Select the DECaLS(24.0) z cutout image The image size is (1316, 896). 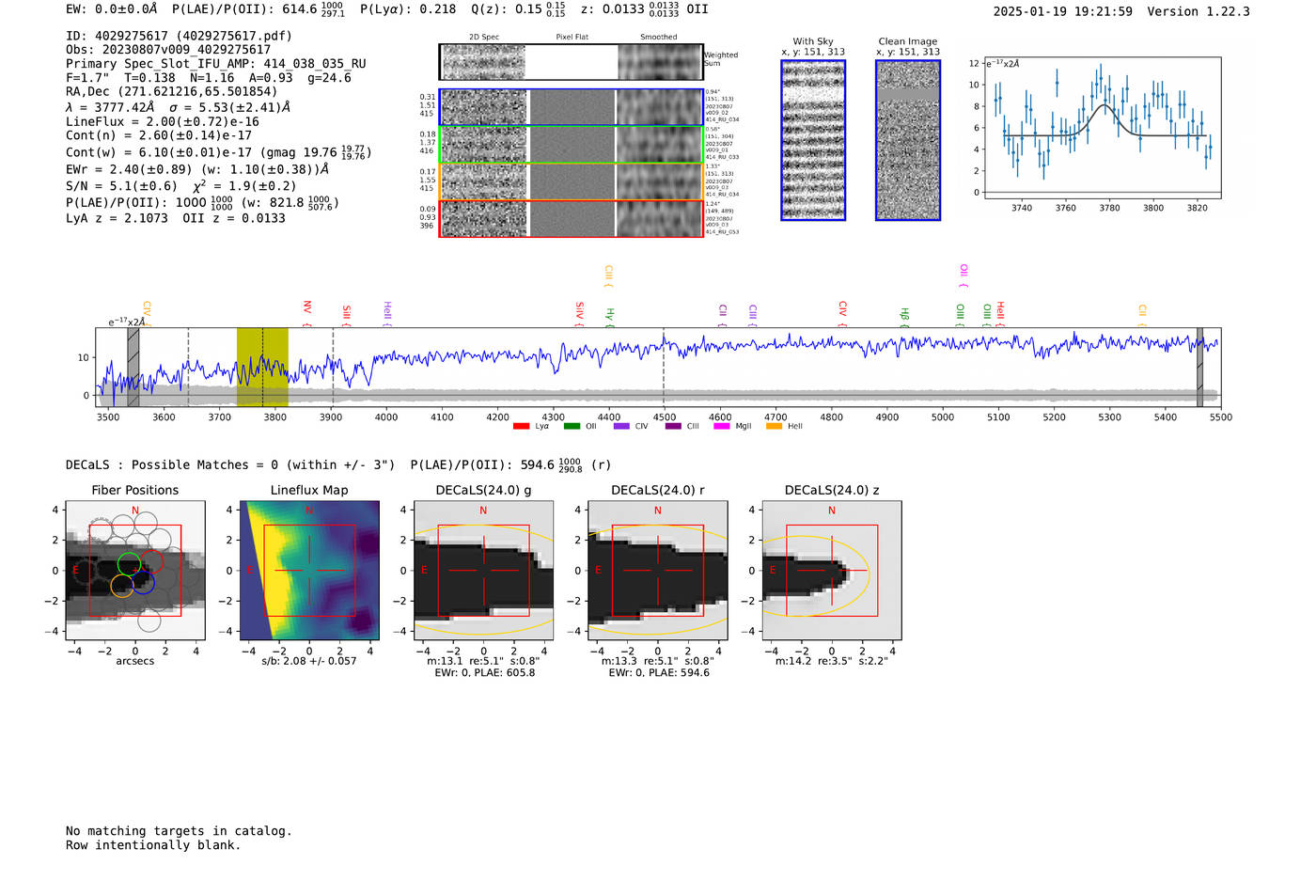click(x=832, y=570)
